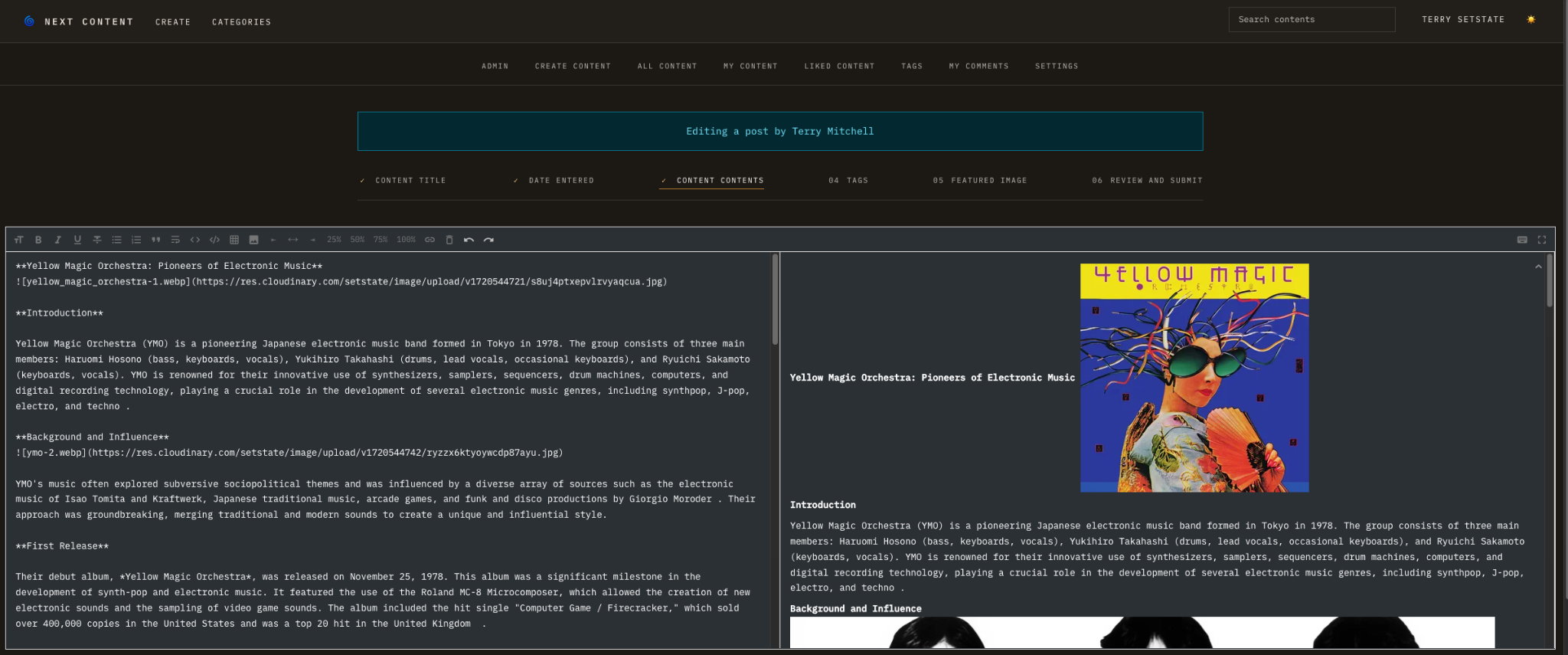Insert a table with the grid icon
The width and height of the screenshot is (1568, 655).
(x=234, y=240)
